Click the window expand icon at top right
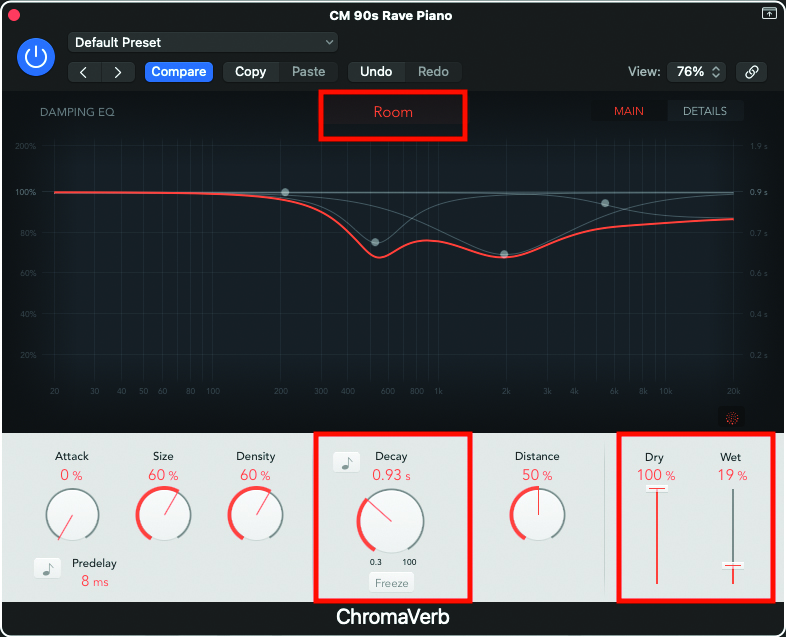The image size is (786, 637). [x=769, y=14]
